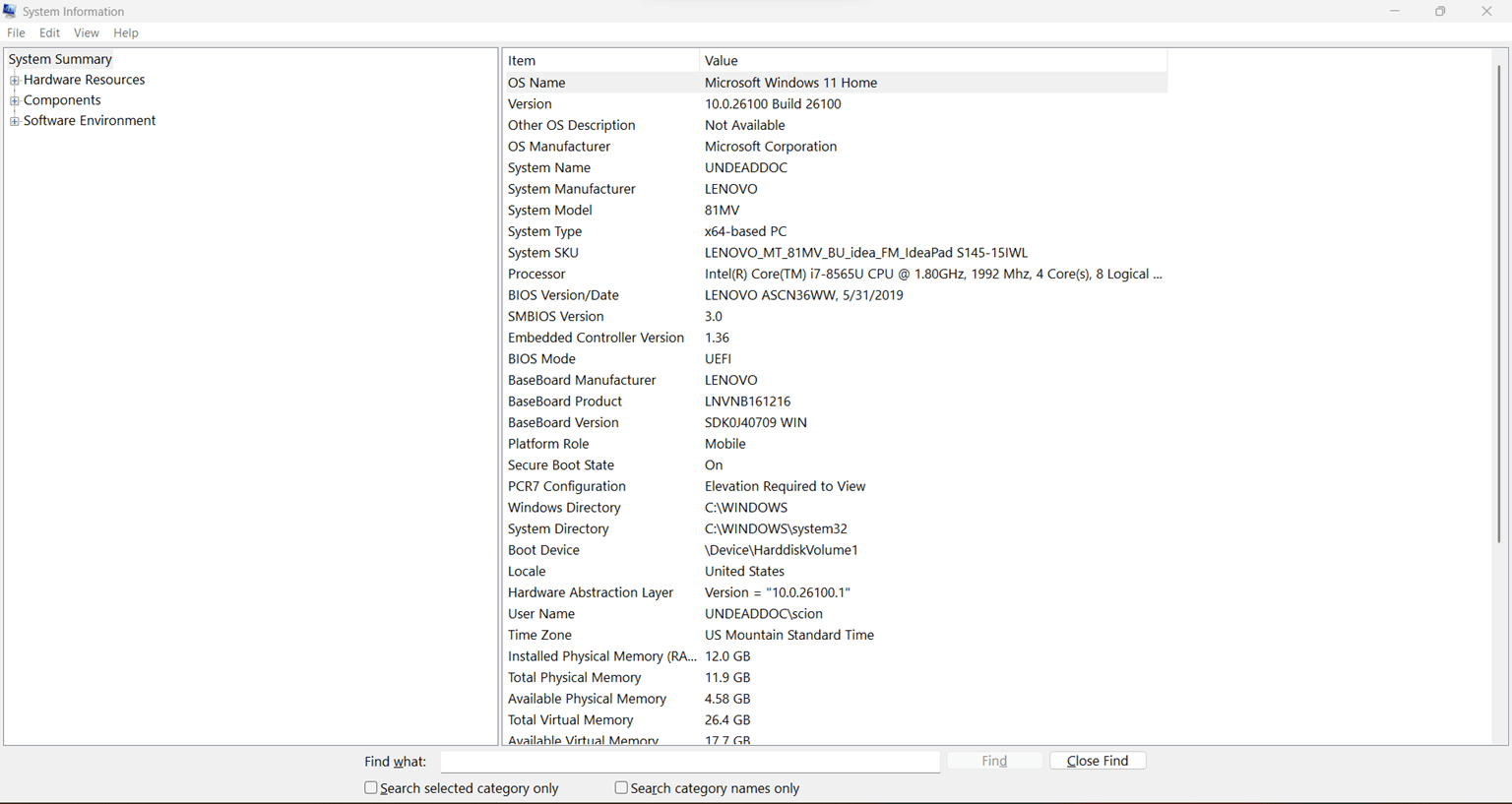
Task: Select System Summary in the tree
Action: 60,59
